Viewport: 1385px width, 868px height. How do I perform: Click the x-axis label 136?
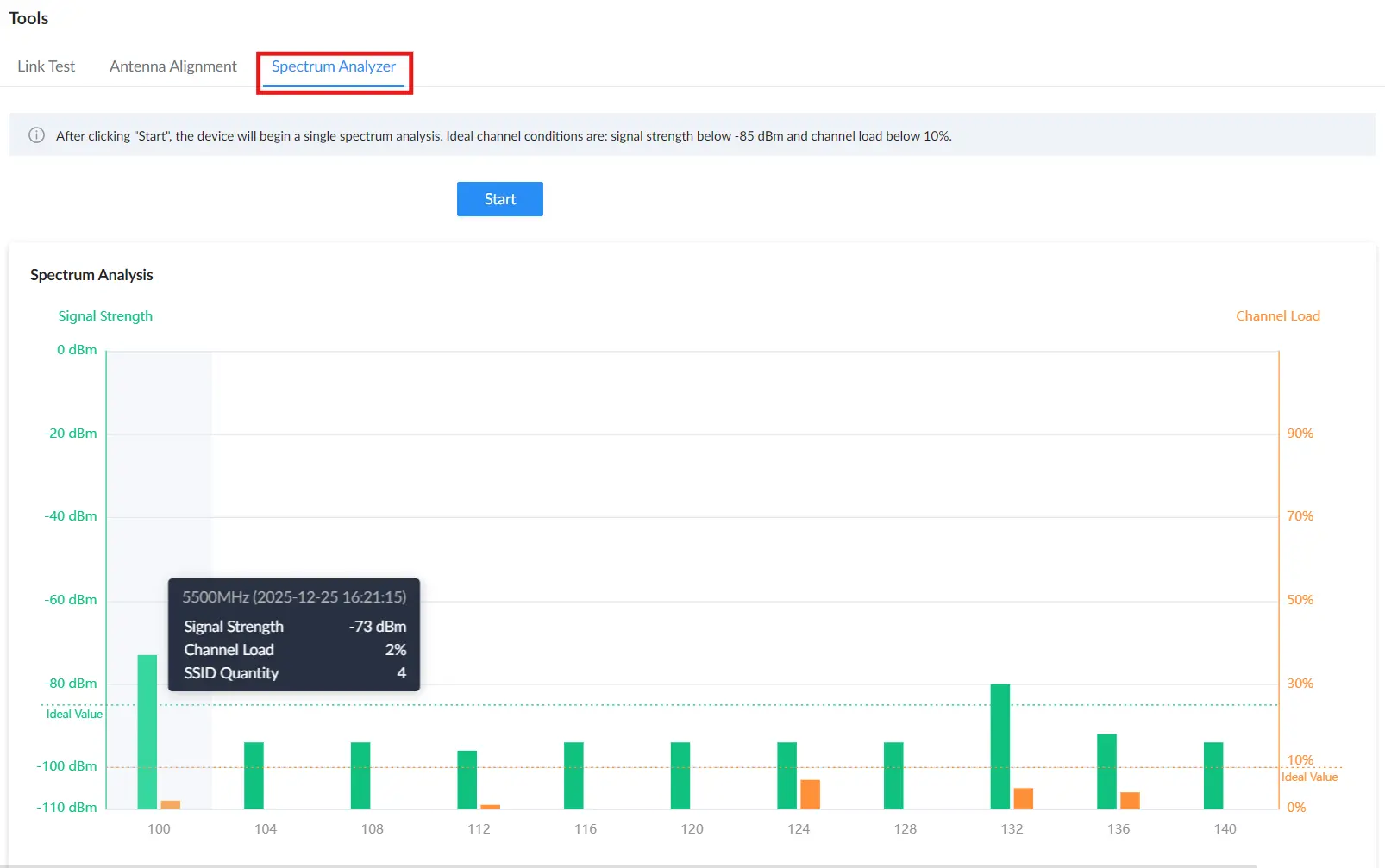pos(1119,829)
